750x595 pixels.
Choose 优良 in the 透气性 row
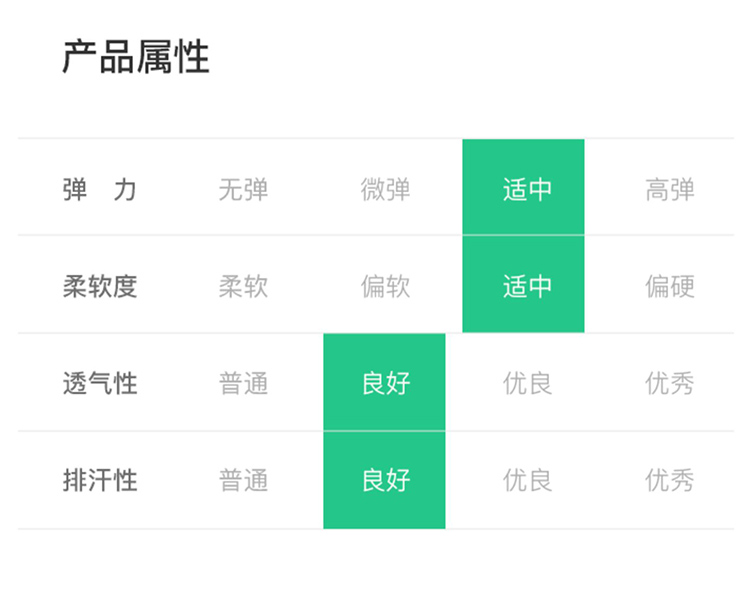coord(527,383)
